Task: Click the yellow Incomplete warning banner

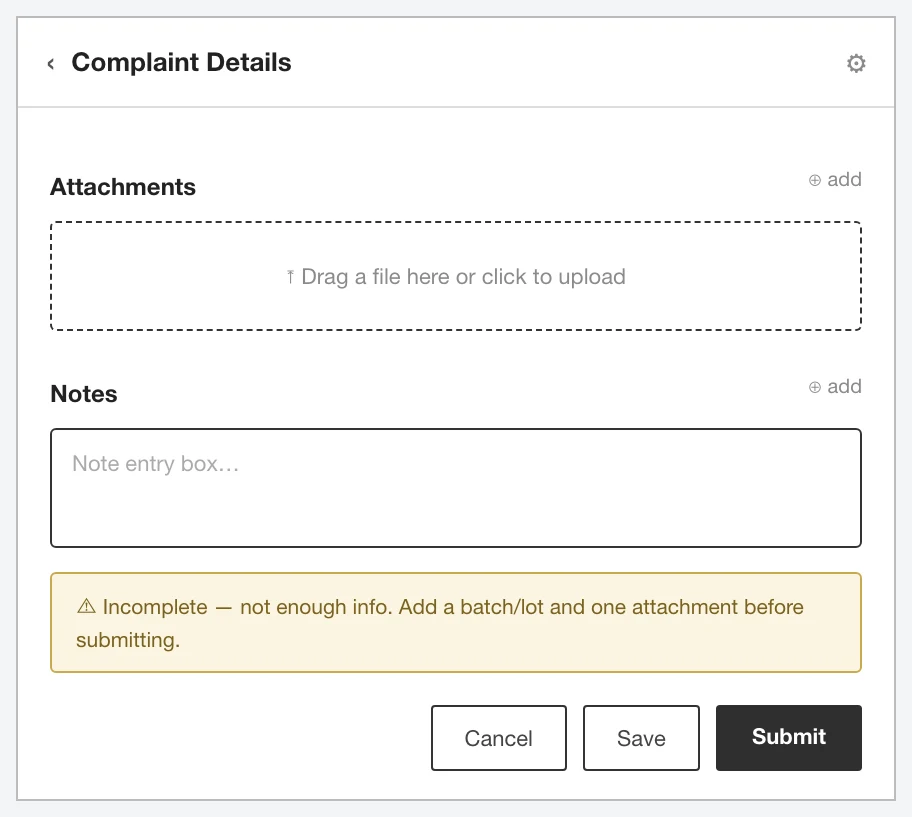Action: pos(456,623)
